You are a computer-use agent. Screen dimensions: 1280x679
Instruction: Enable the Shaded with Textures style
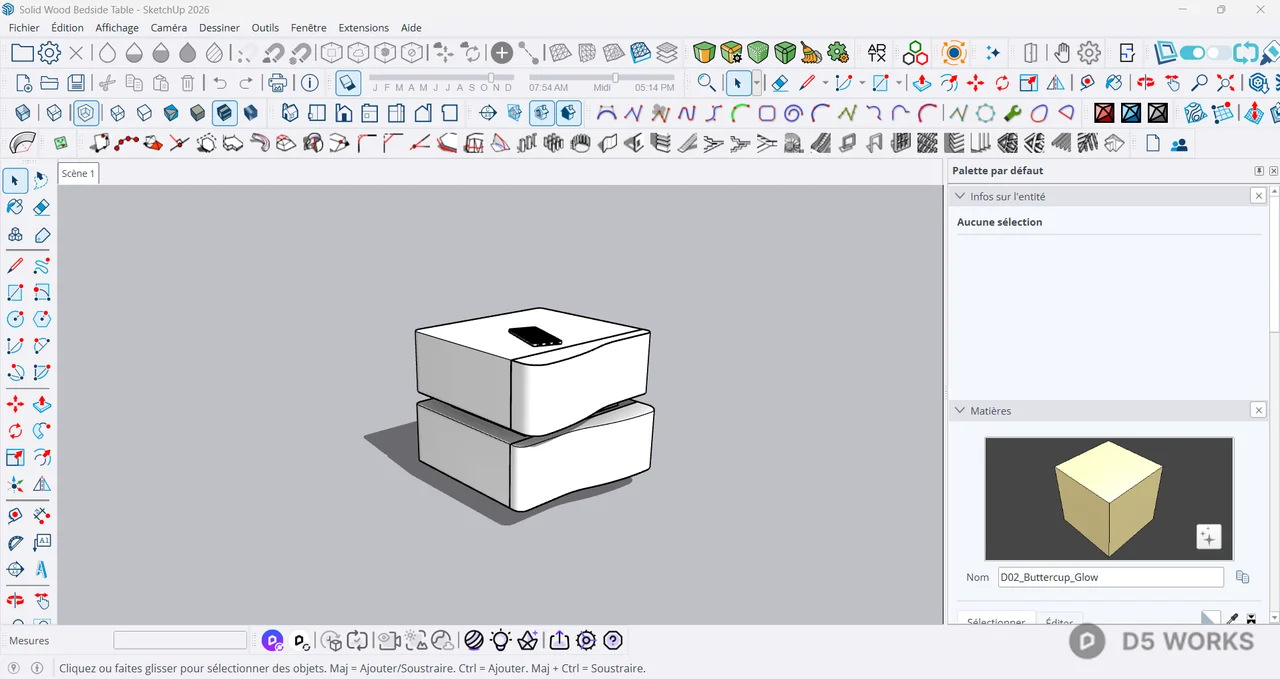click(x=224, y=113)
